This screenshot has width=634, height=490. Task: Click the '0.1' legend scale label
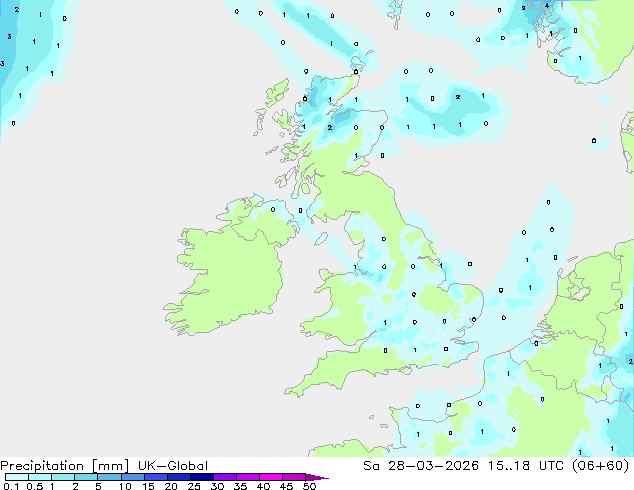coord(11,486)
